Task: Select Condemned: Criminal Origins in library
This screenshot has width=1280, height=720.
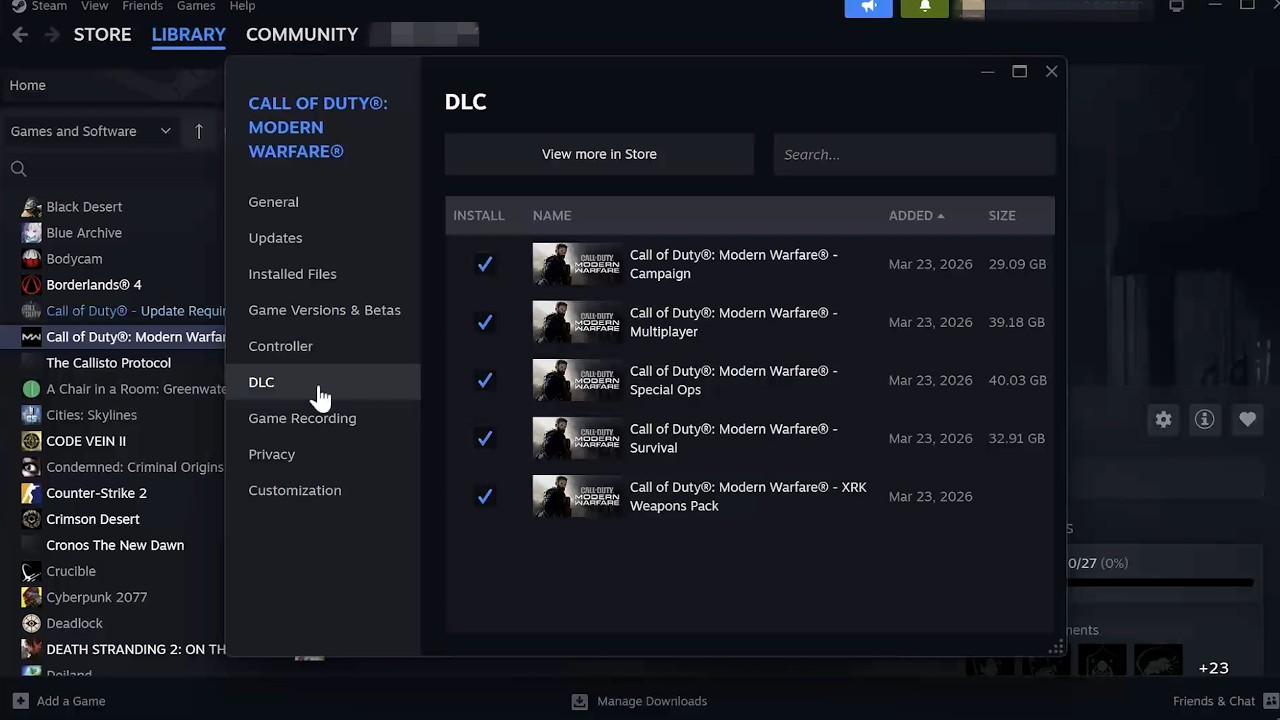Action: pos(135,467)
